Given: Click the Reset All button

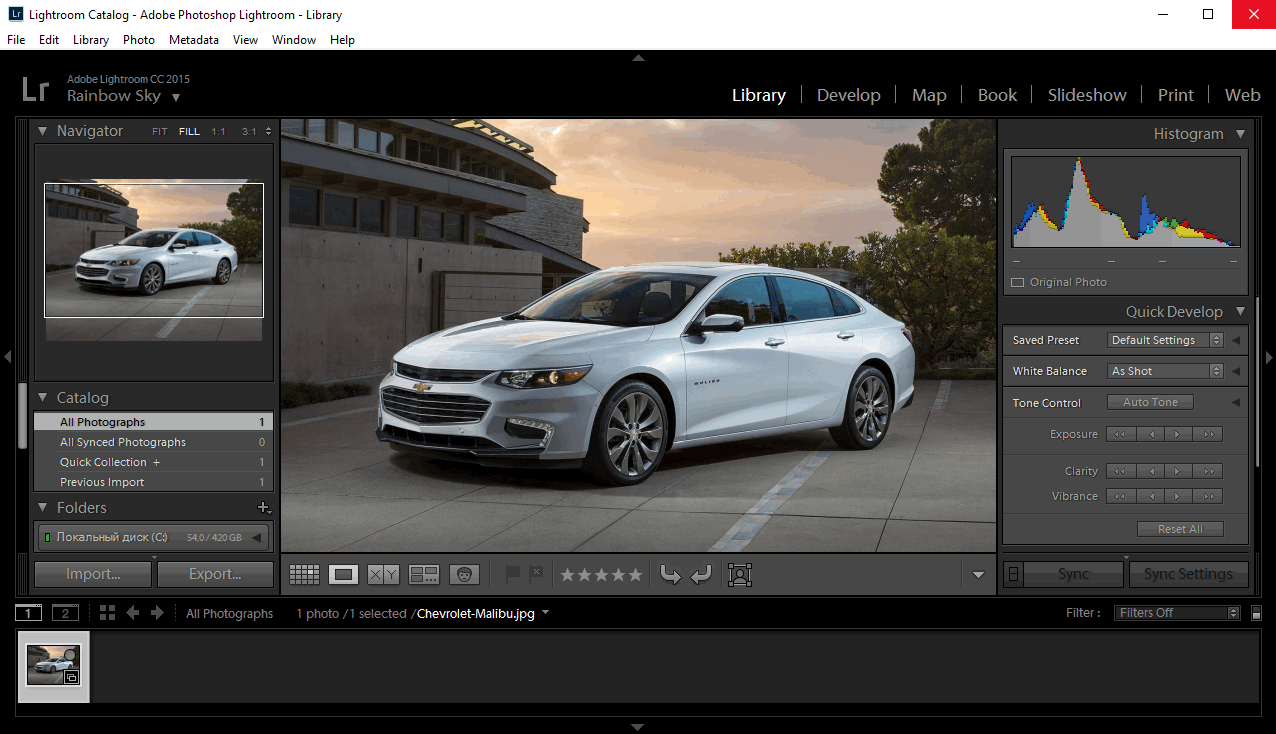Looking at the screenshot, I should [1180, 529].
